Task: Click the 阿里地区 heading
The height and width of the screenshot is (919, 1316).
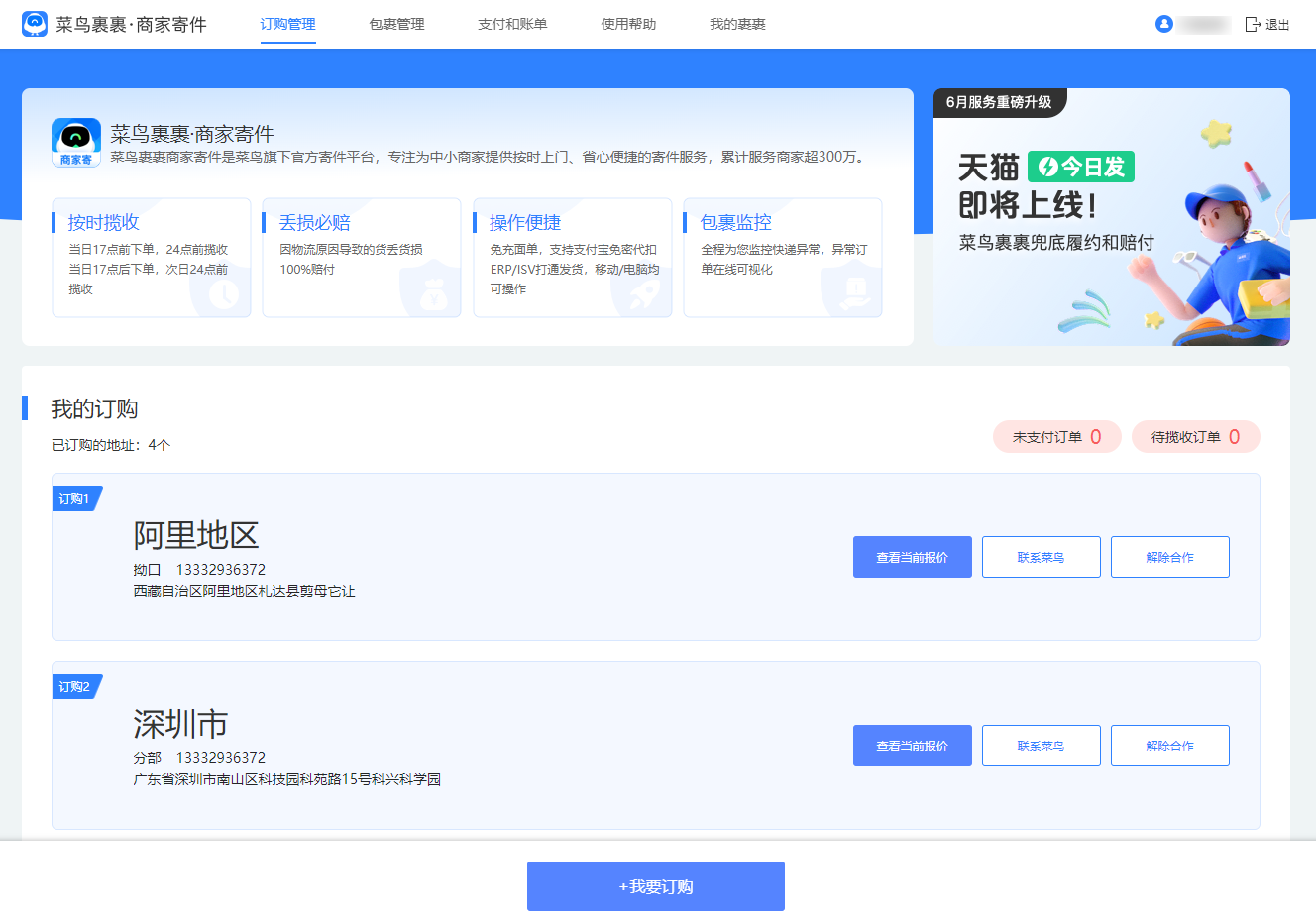Action: tap(196, 535)
